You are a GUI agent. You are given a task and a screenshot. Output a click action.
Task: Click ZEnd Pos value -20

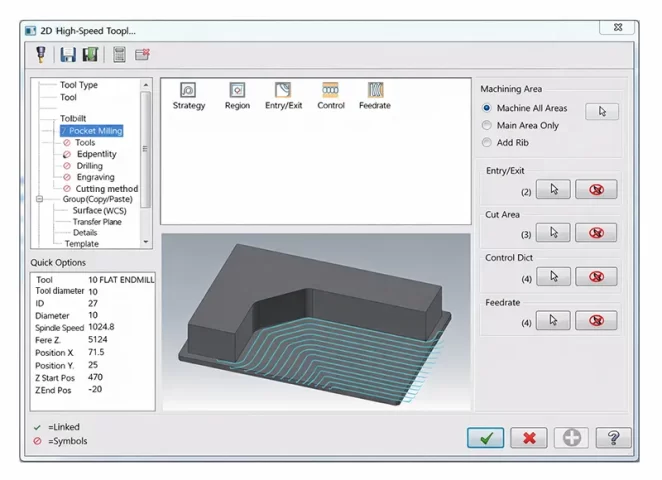click(95, 389)
